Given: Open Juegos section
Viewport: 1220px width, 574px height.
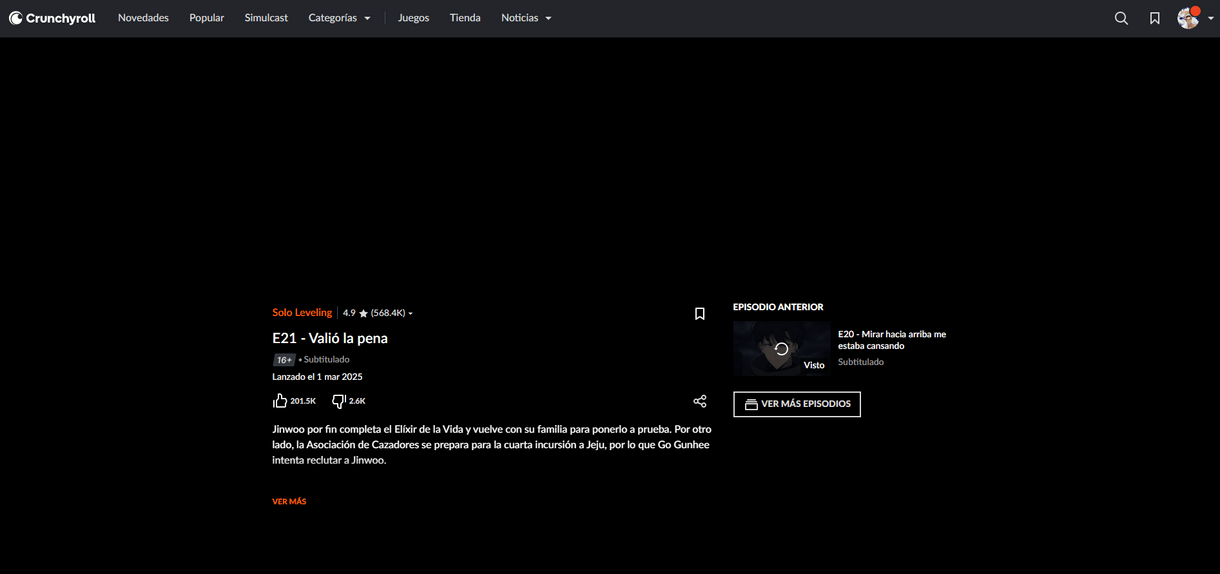Looking at the screenshot, I should (x=413, y=18).
